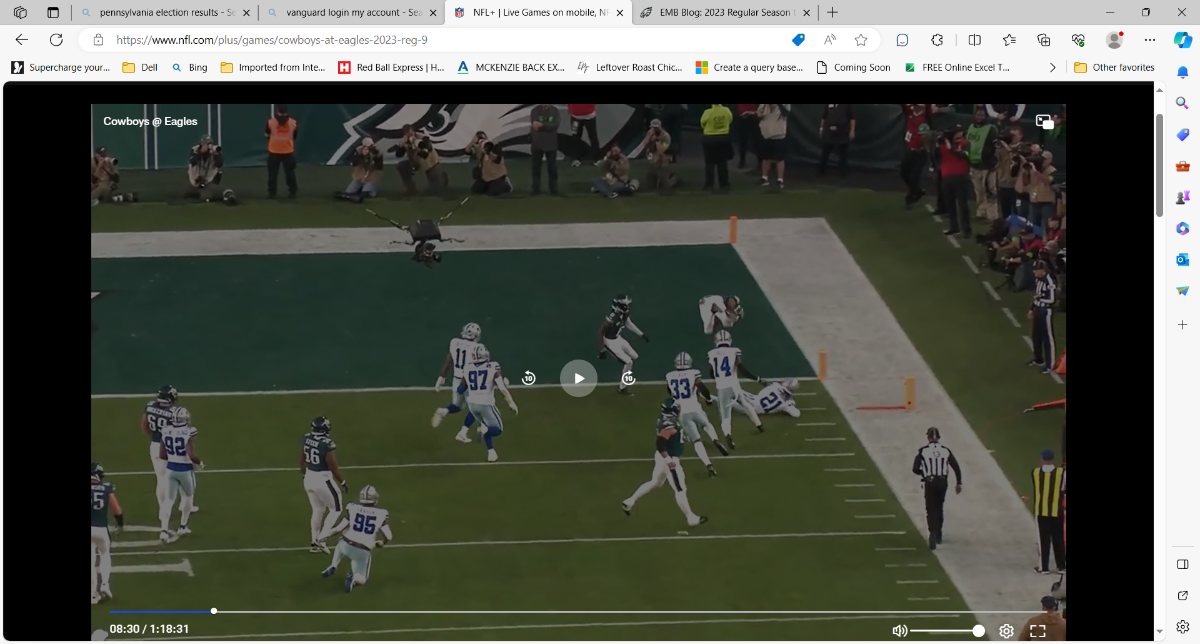Enter fullscreen video mode

click(x=1037, y=631)
